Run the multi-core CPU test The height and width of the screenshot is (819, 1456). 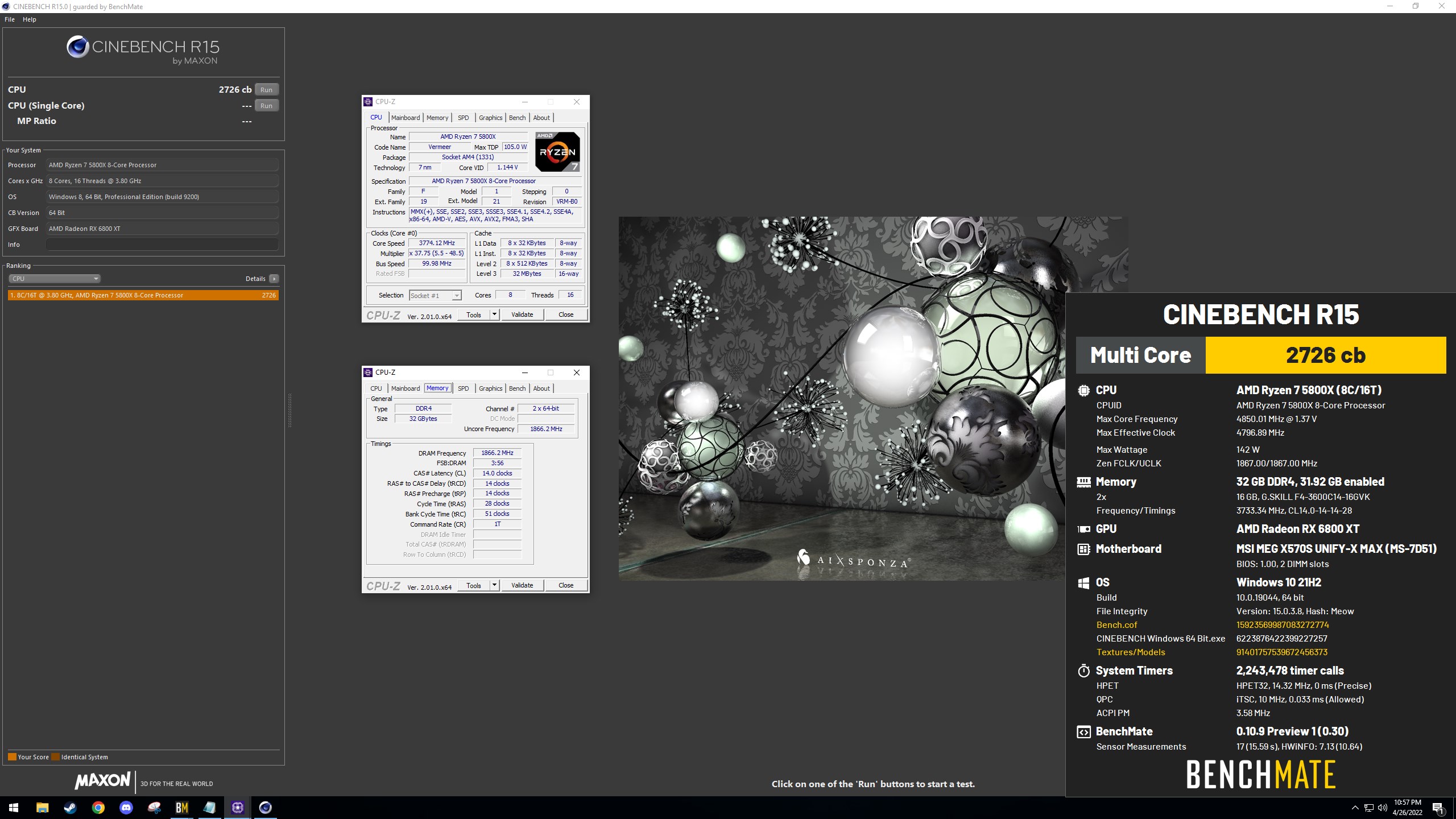(266, 90)
